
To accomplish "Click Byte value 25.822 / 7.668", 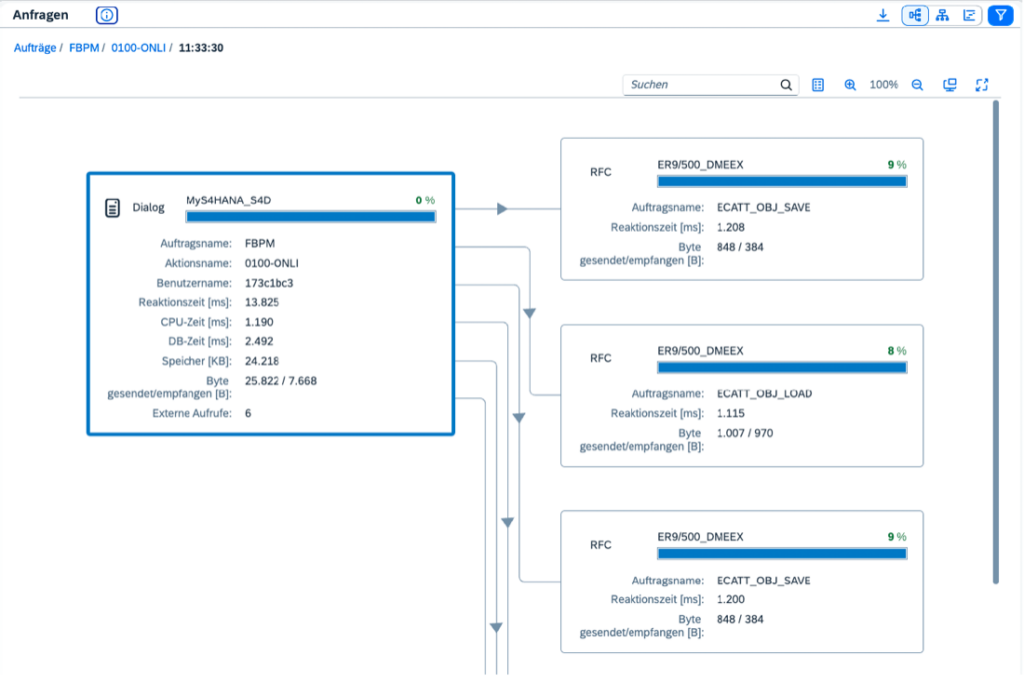I will 281,381.
